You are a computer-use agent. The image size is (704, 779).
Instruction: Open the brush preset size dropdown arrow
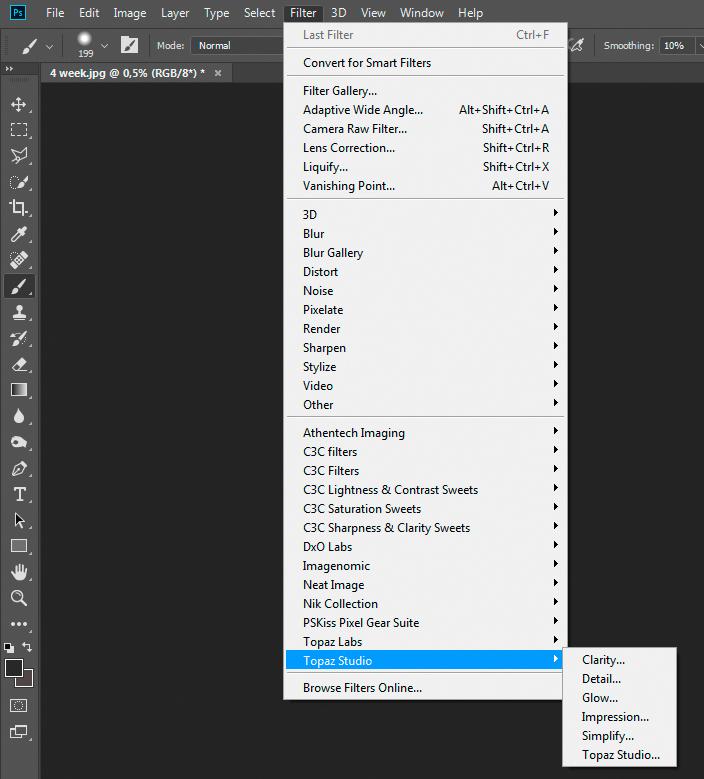point(104,46)
